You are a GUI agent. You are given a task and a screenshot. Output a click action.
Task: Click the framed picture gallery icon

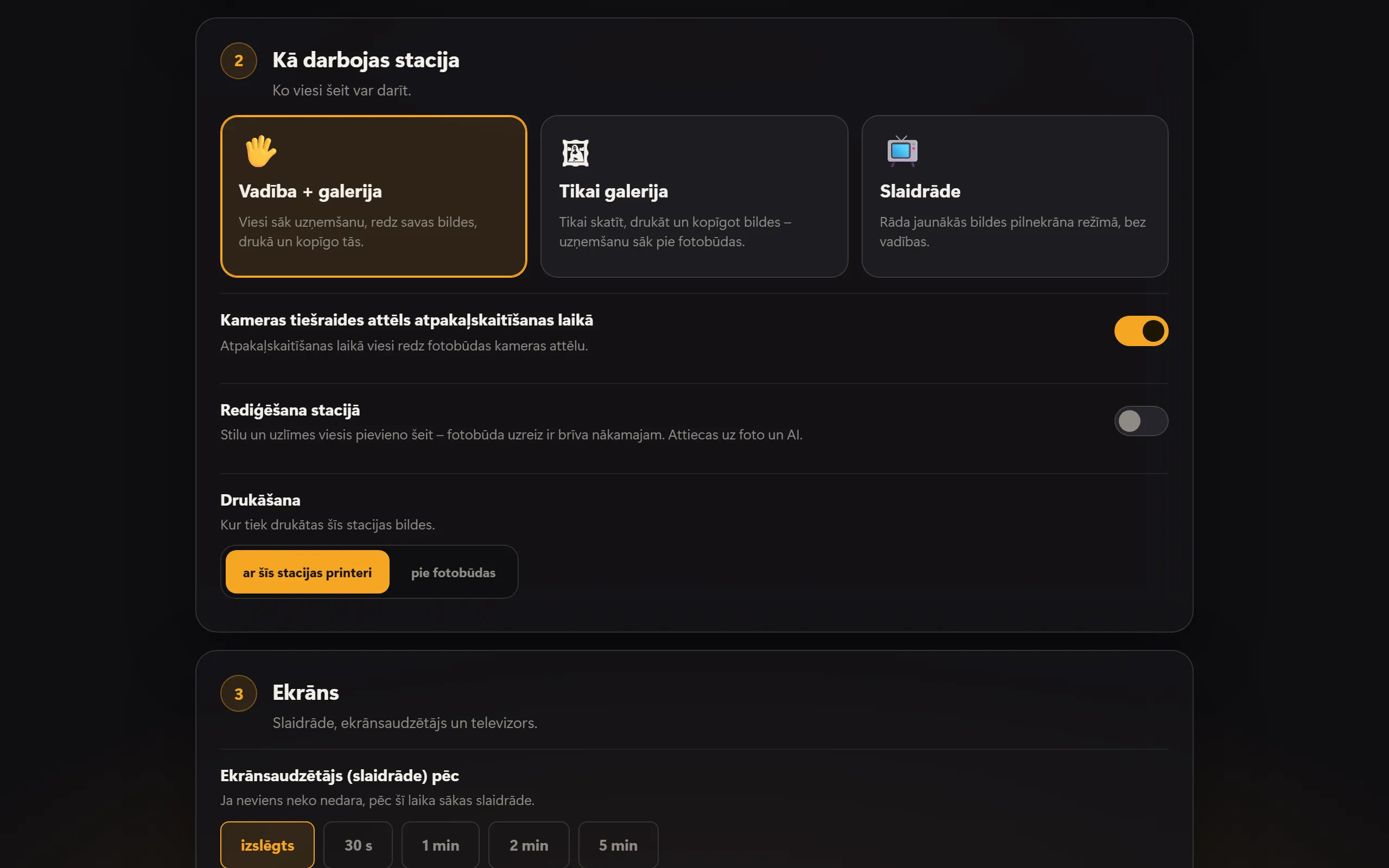click(575, 152)
